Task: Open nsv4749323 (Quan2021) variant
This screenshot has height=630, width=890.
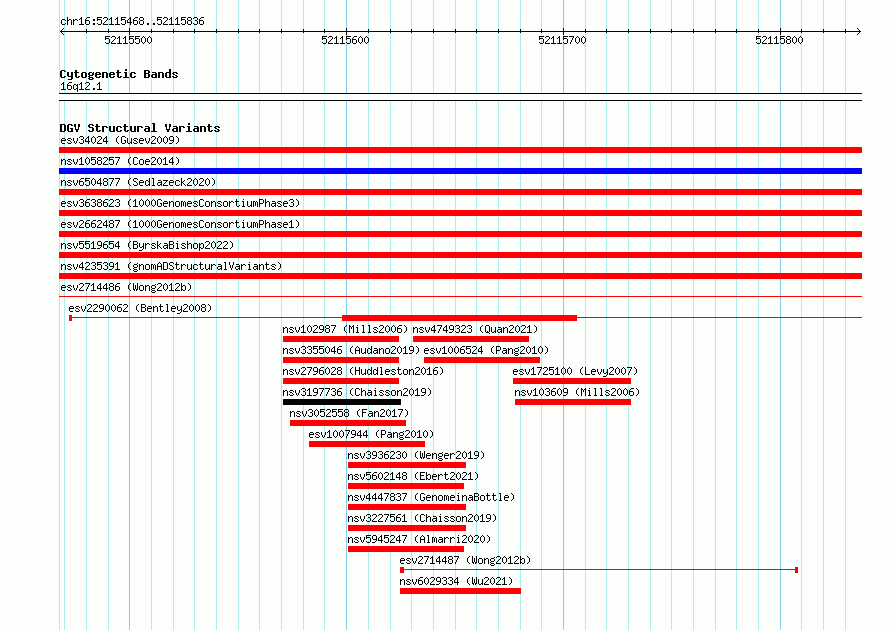Action: point(475,329)
